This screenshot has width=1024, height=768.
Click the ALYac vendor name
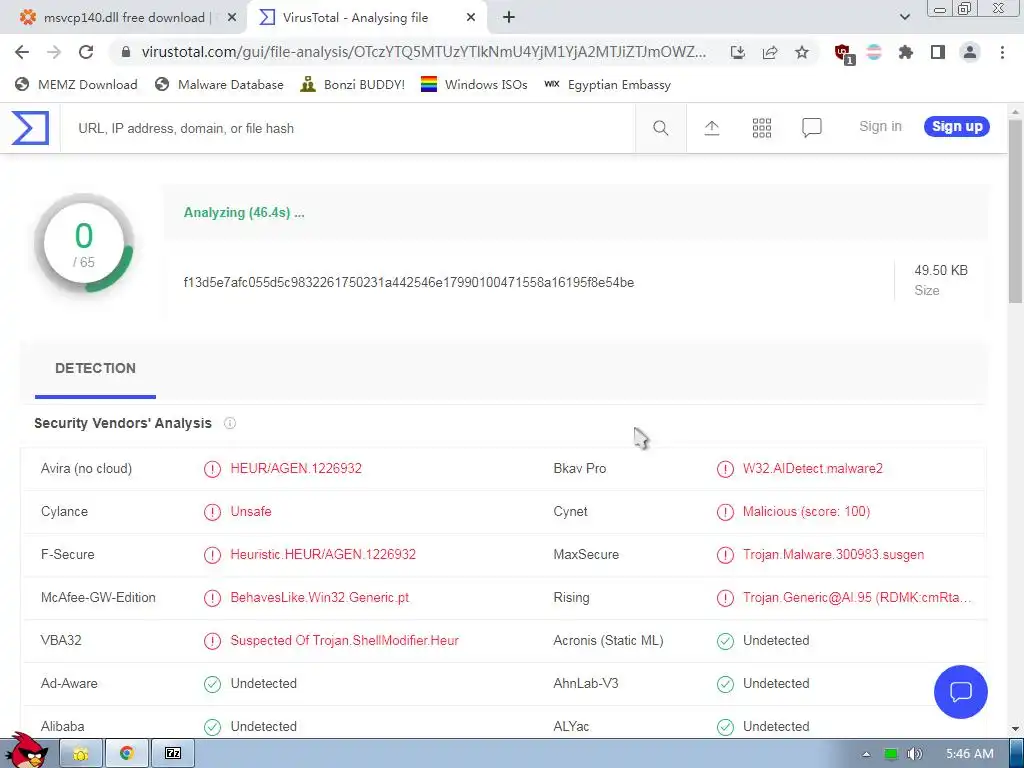click(x=571, y=726)
